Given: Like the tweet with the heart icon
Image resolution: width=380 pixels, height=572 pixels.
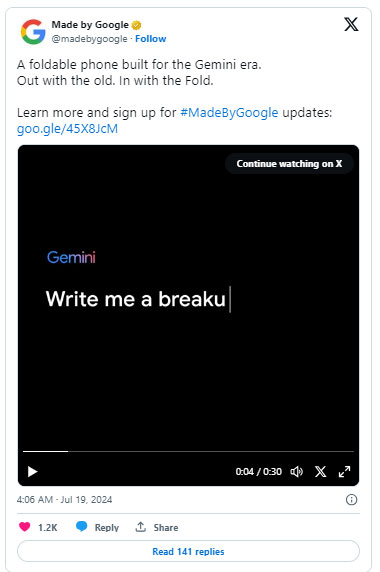Looking at the screenshot, I should (24, 527).
